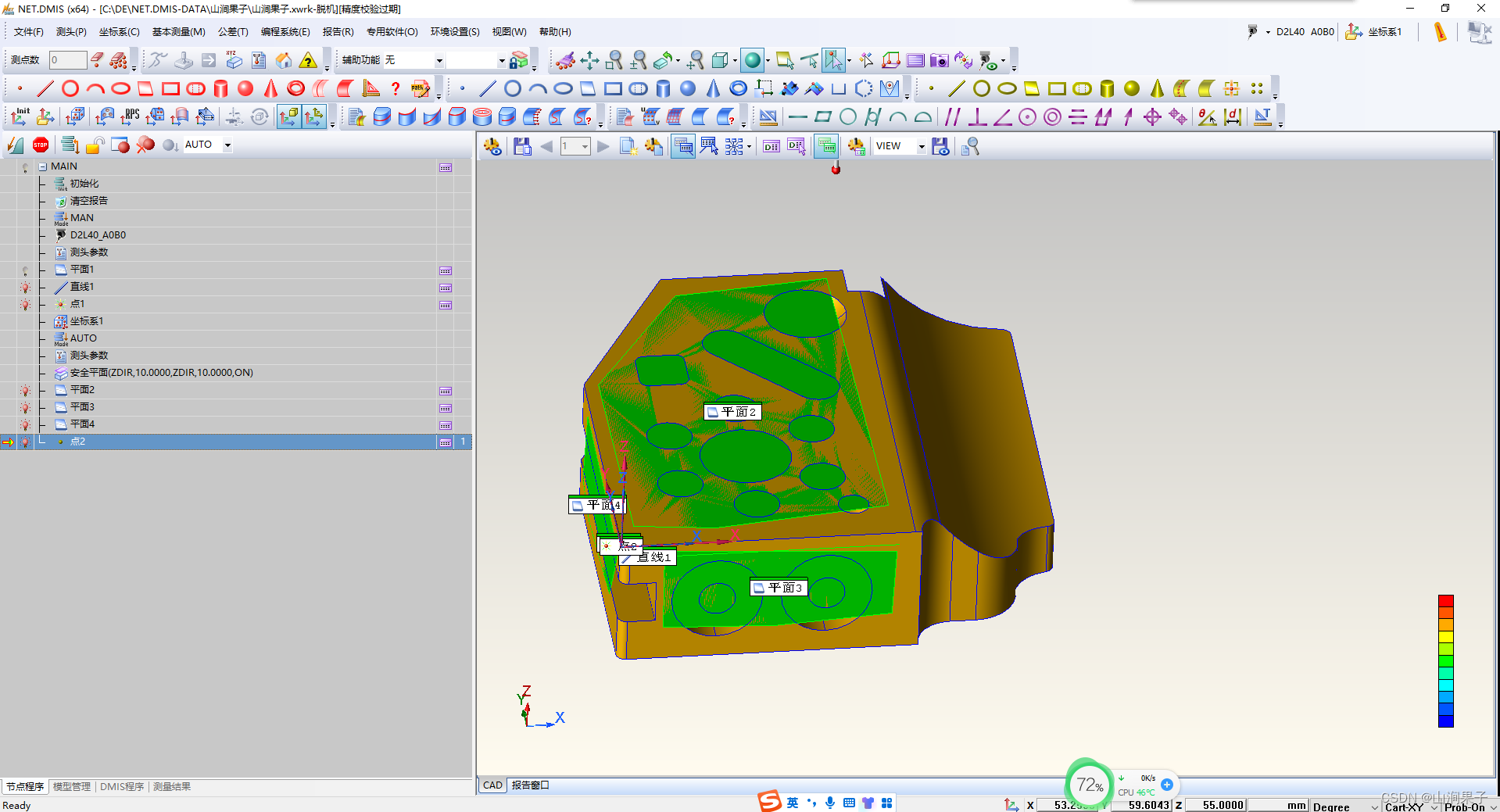Click the red STOP icon
The width and height of the screenshot is (1500, 812).
tap(41, 145)
